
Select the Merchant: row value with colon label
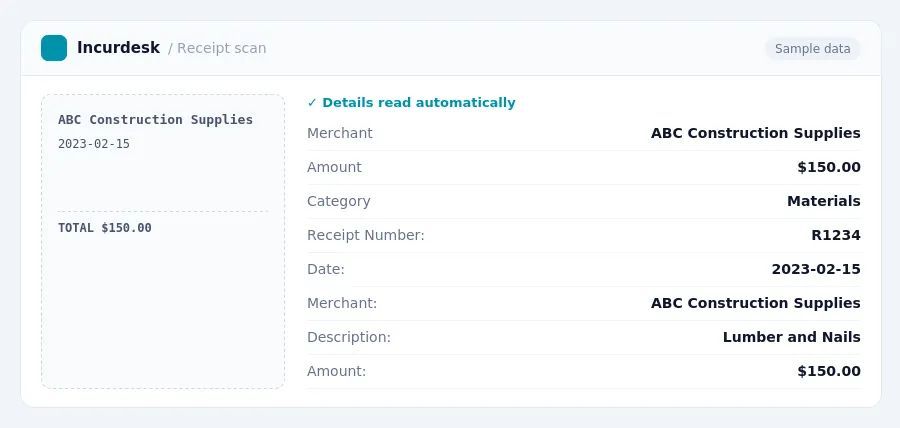tap(755, 303)
